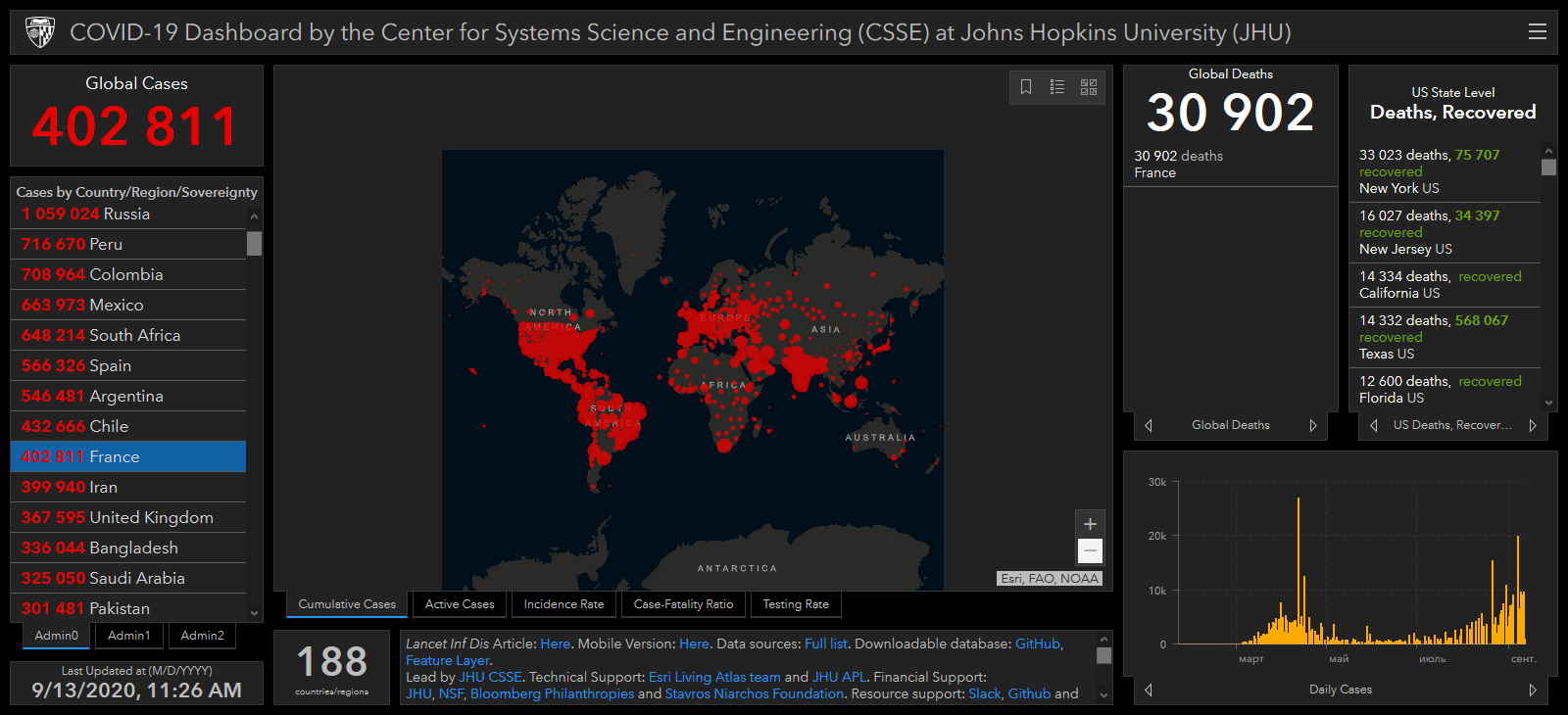Go to next Global Deaths panel arrow
Screen dimensions: 1568x715
tap(1313, 425)
